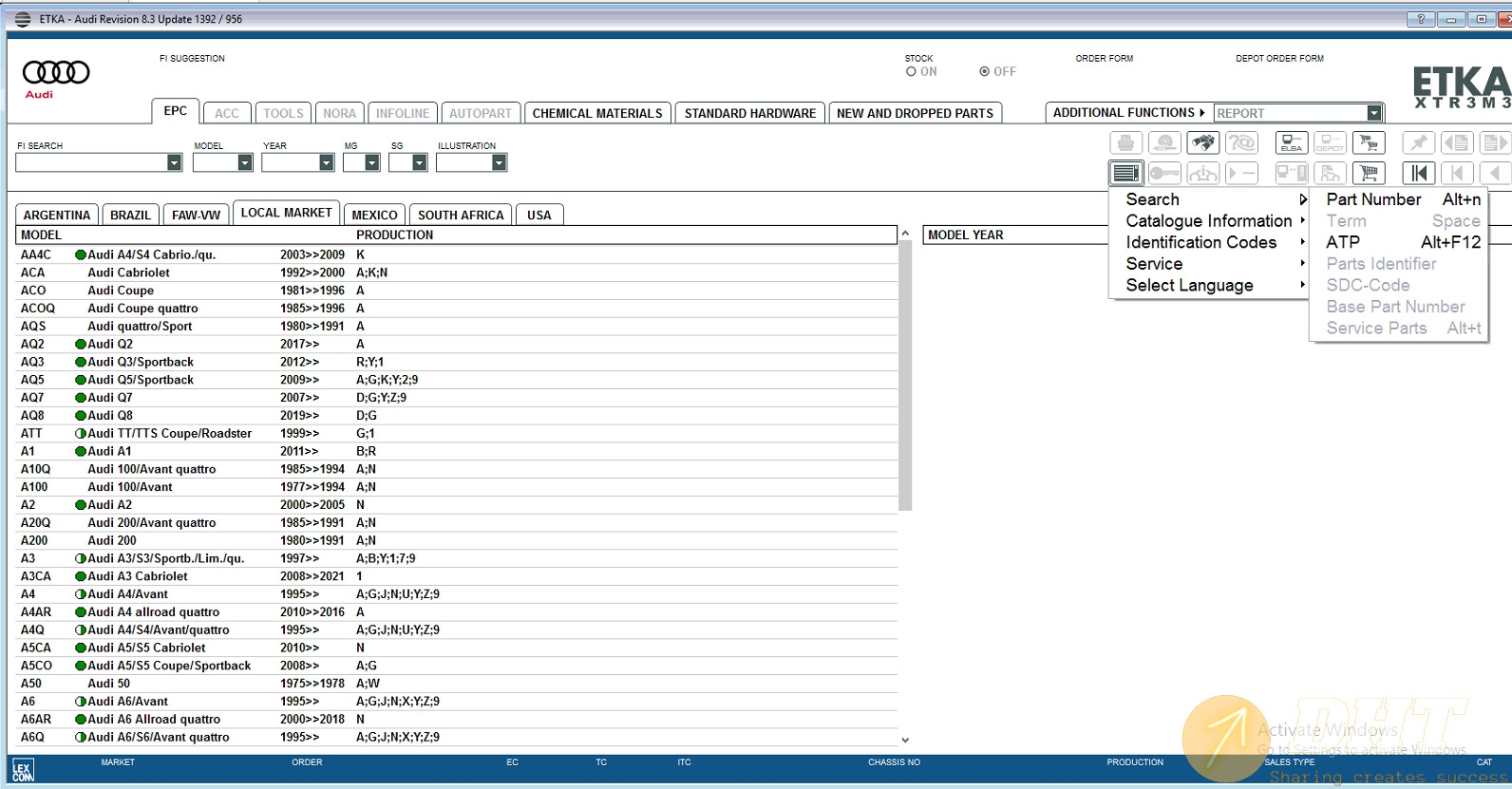1512x789 pixels.
Task: Click the pushpin icon
Action: click(x=1419, y=143)
